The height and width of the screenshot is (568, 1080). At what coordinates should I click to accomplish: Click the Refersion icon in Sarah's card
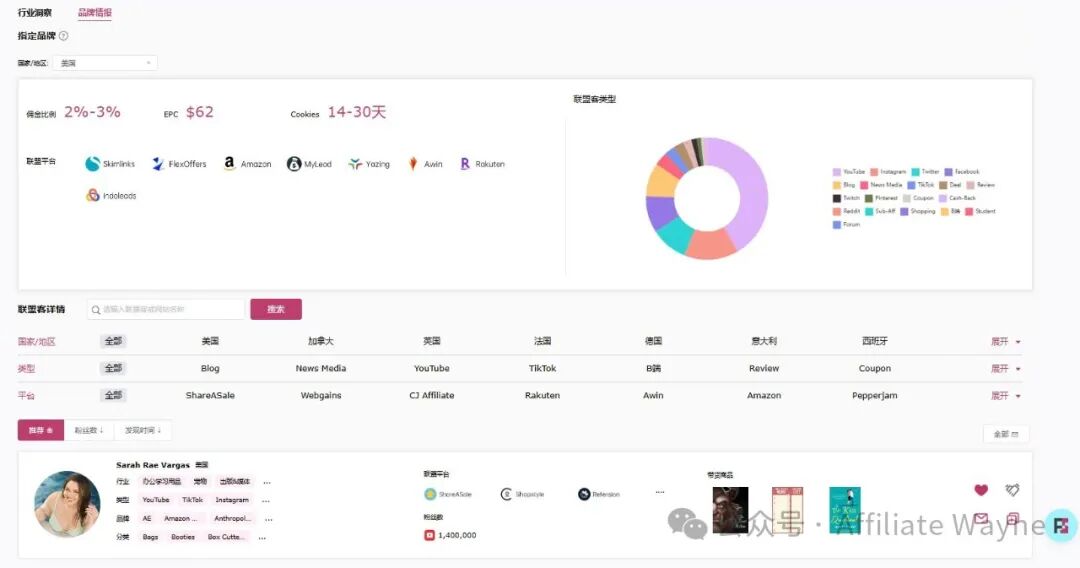pyautogui.click(x=584, y=494)
